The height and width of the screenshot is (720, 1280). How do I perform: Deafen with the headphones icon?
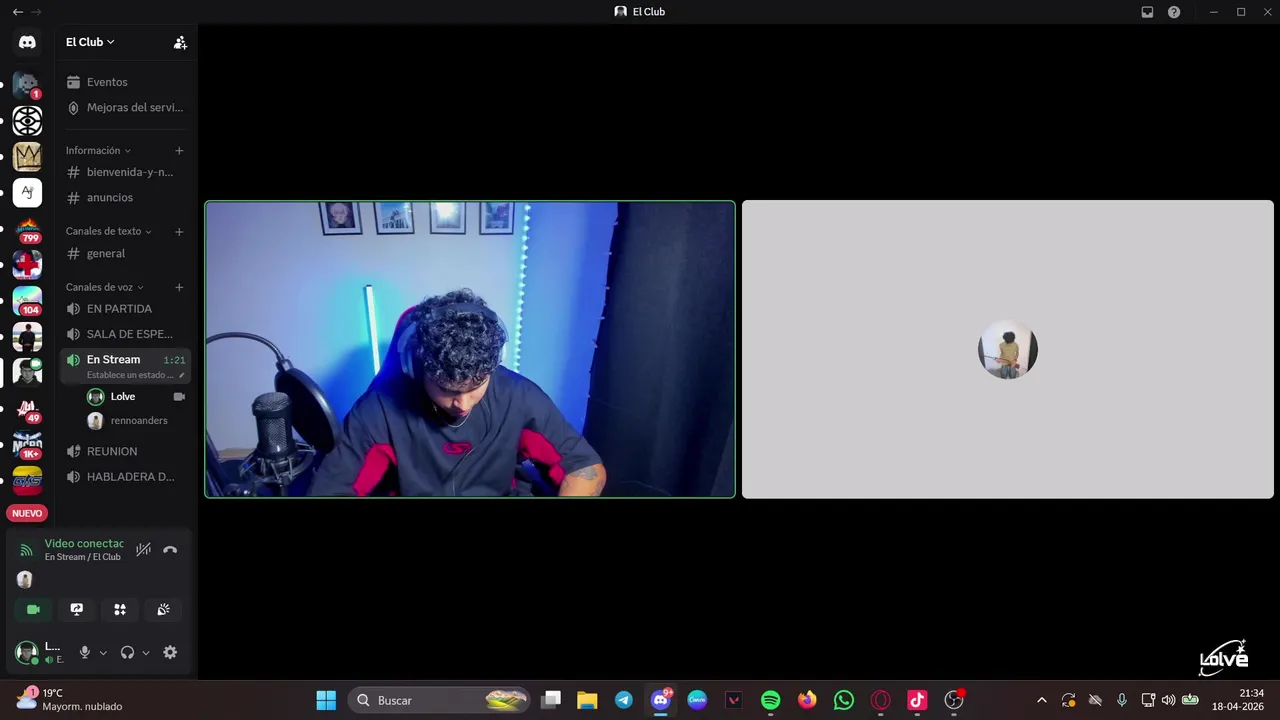click(x=127, y=652)
